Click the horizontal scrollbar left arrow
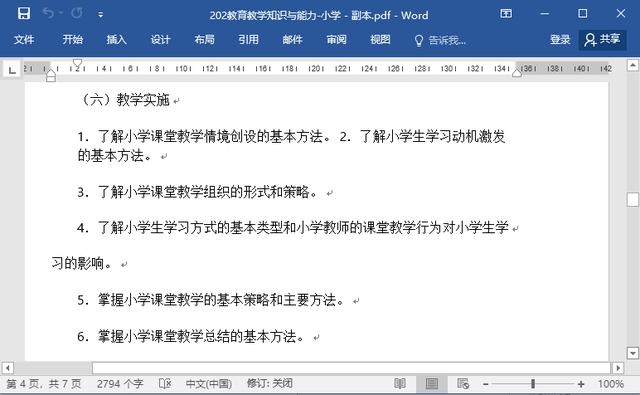This screenshot has height=395, width=640. click(x=7, y=368)
